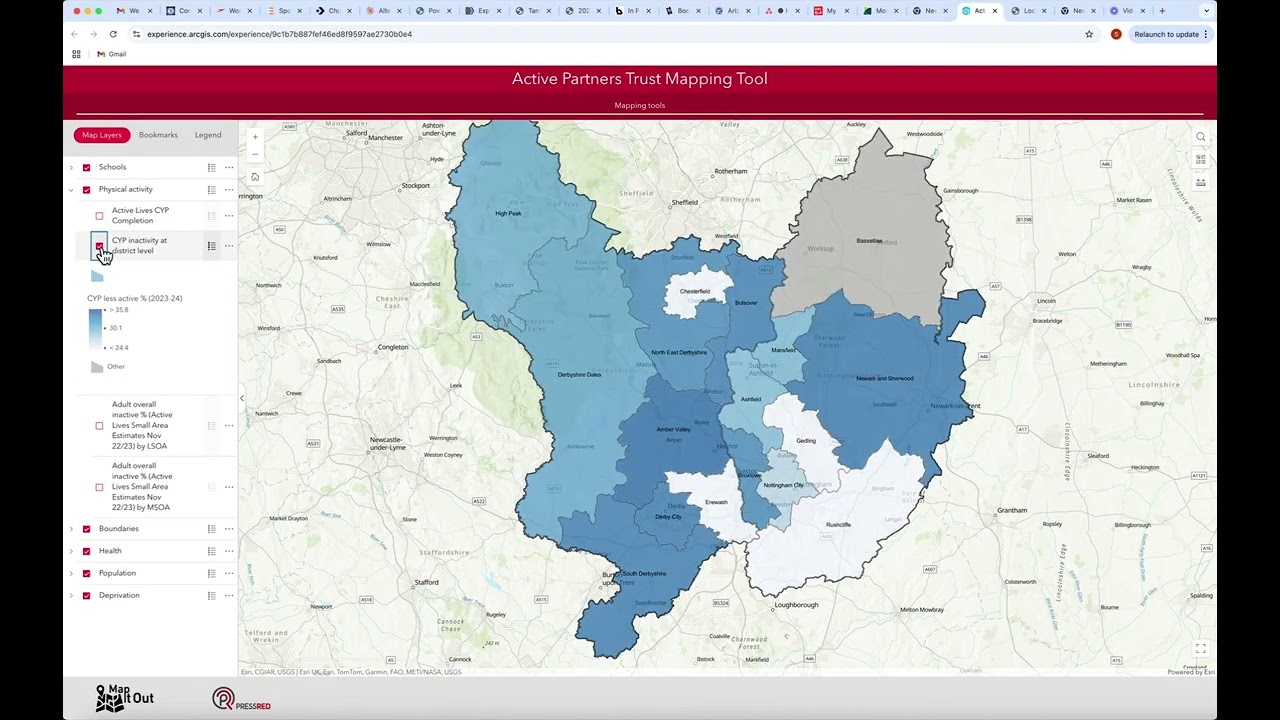The image size is (1280, 720).
Task: Enable Adult overall inactive by MSOA layer
Action: pos(99,487)
